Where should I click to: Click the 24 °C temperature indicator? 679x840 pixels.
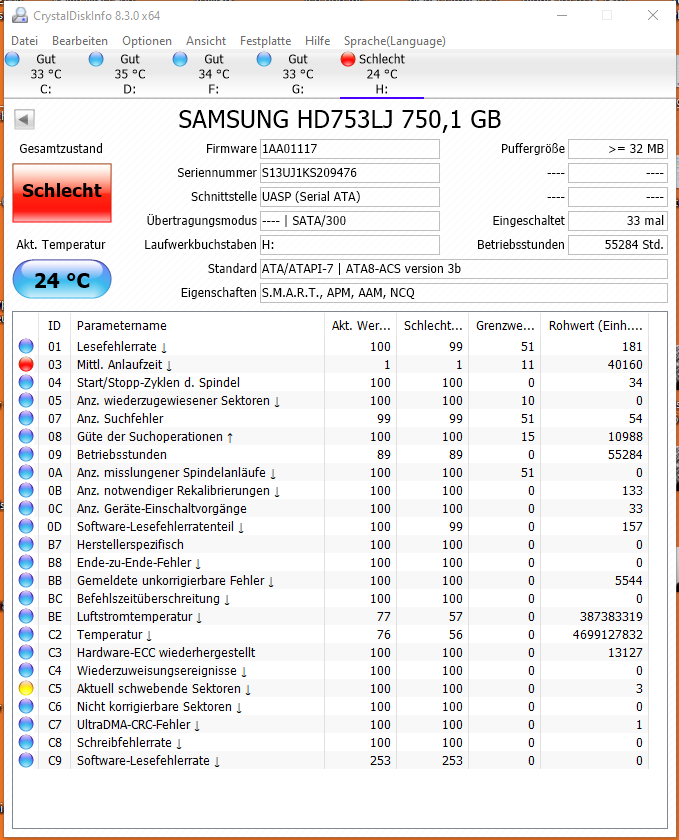[62, 279]
